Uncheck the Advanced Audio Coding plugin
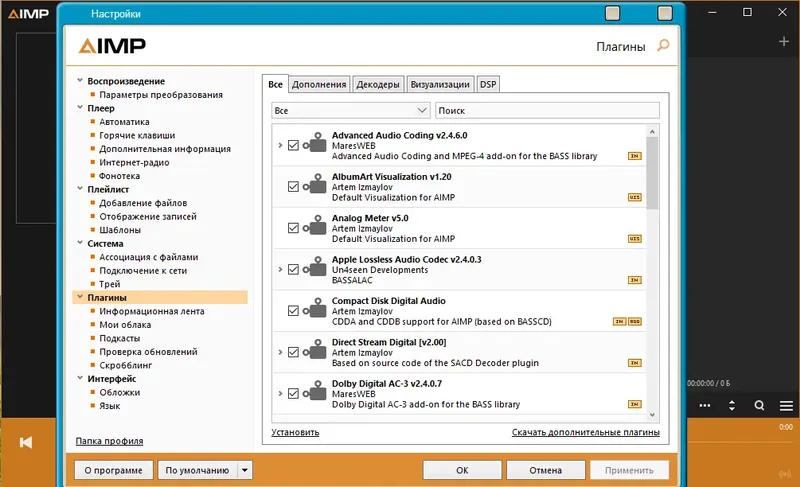 293,145
